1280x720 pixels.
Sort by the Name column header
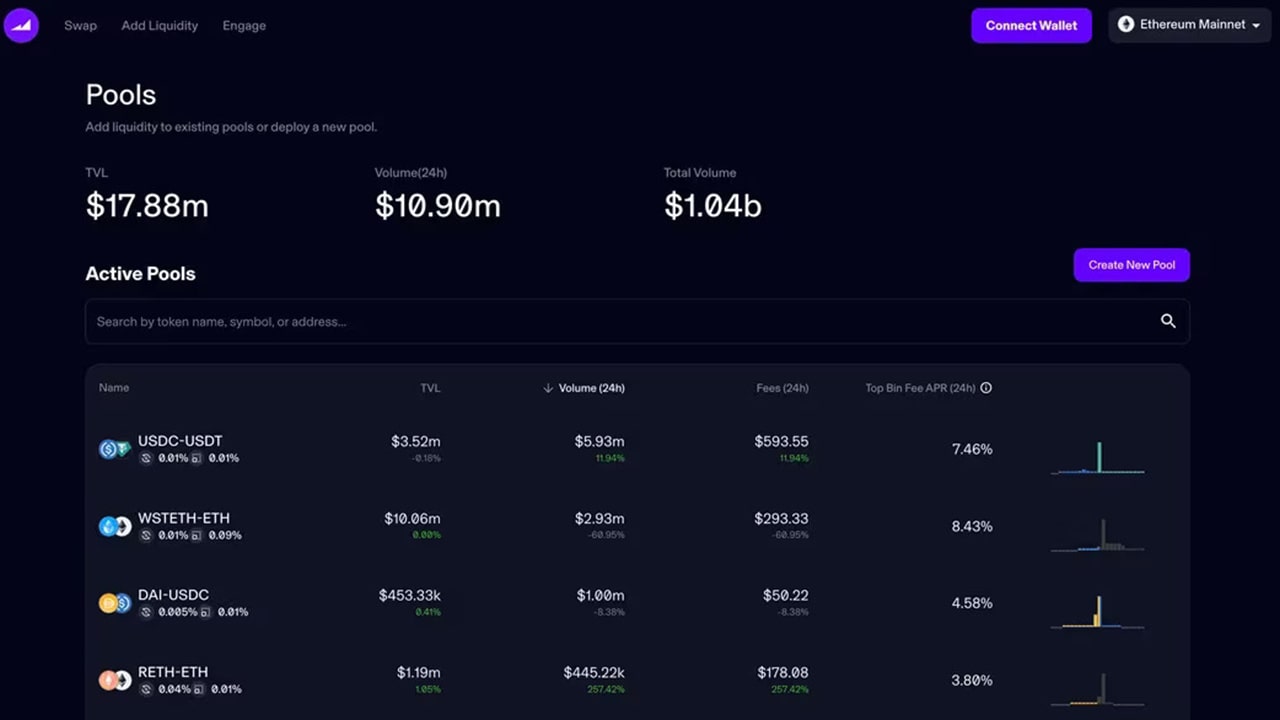point(114,388)
